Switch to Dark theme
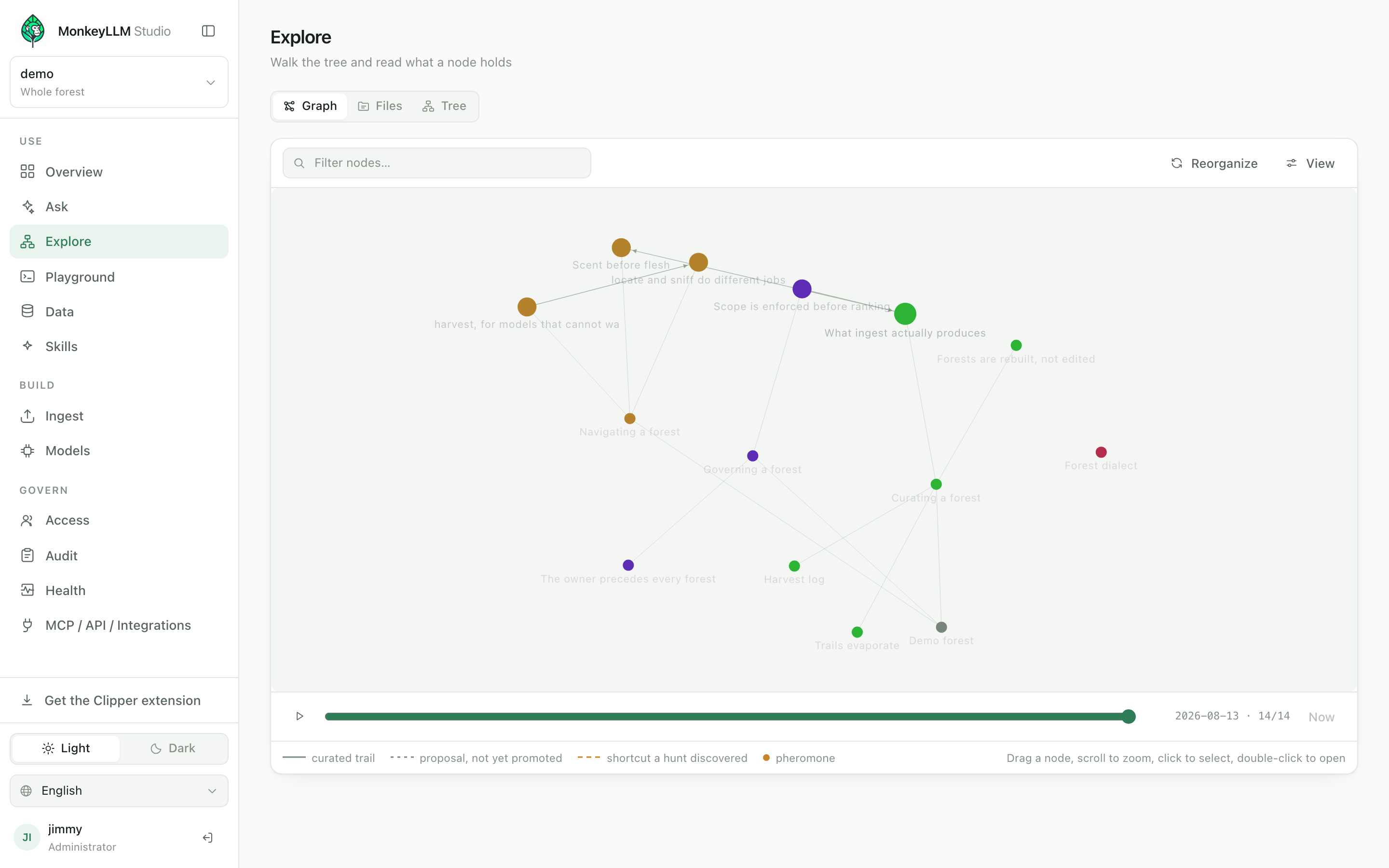Viewport: 1389px width, 868px height. pyautogui.click(x=173, y=748)
